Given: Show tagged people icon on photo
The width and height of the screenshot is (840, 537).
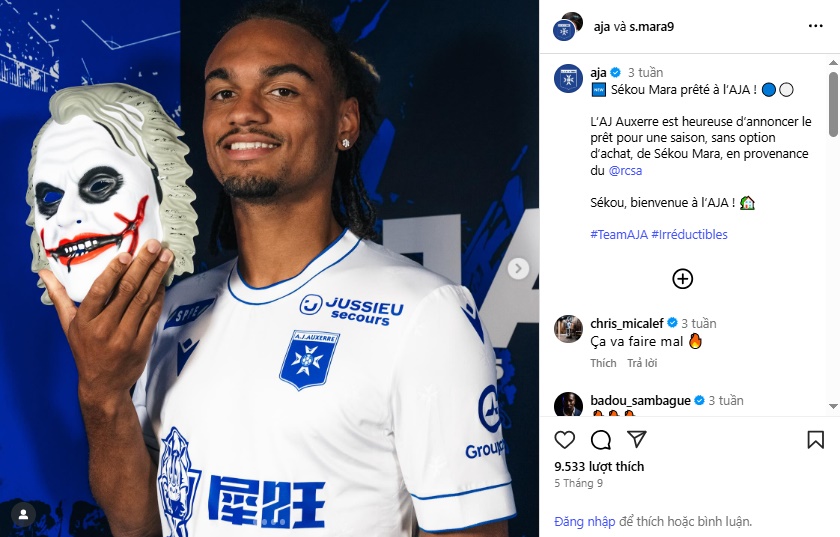Looking at the screenshot, I should [x=23, y=514].
